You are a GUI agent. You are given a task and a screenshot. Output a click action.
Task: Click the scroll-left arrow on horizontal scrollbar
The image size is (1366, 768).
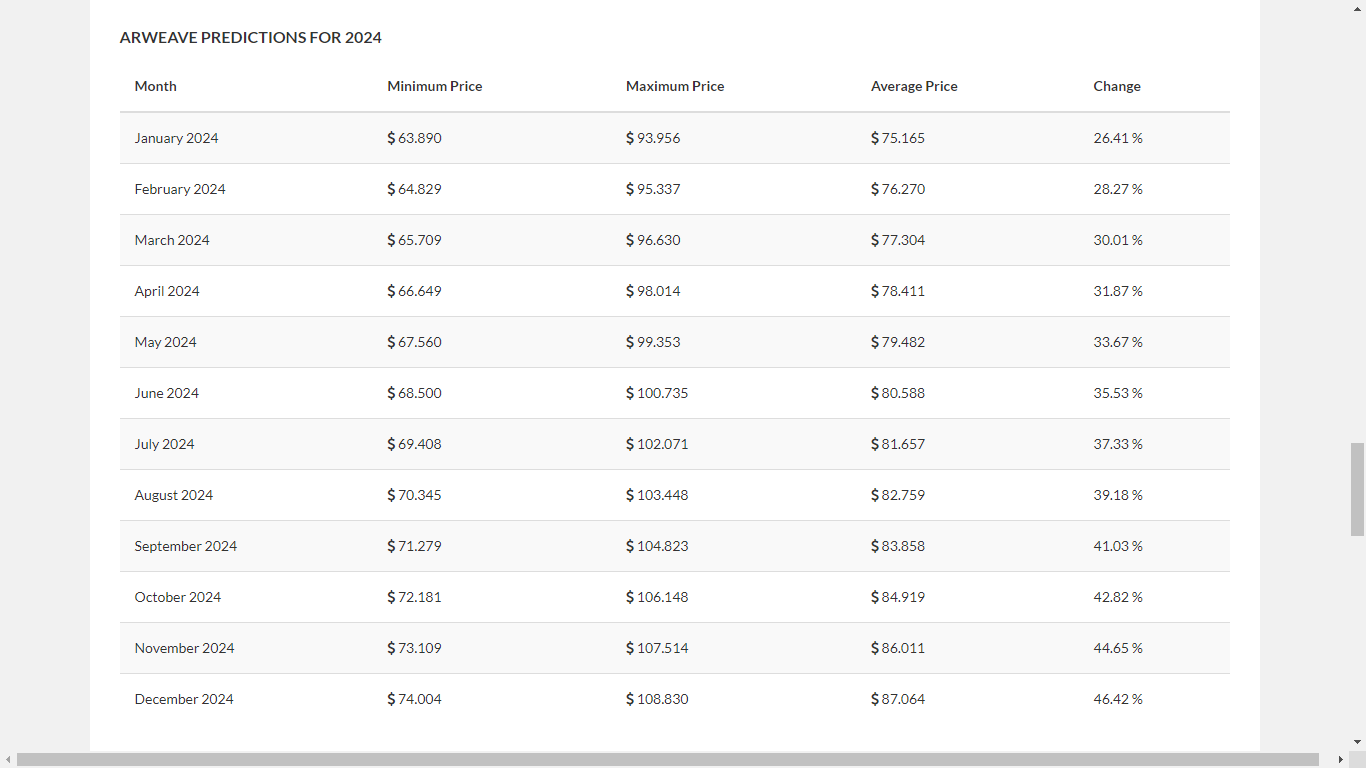[x=7, y=760]
